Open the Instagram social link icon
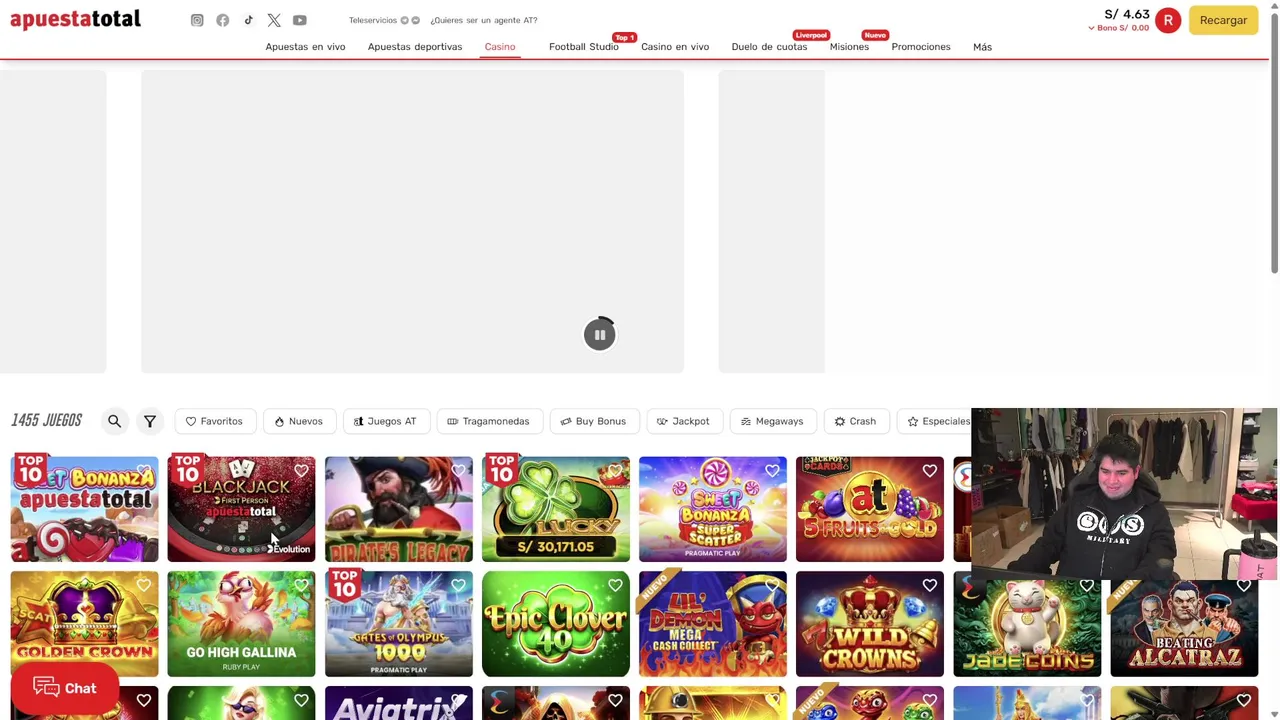 pyautogui.click(x=197, y=20)
